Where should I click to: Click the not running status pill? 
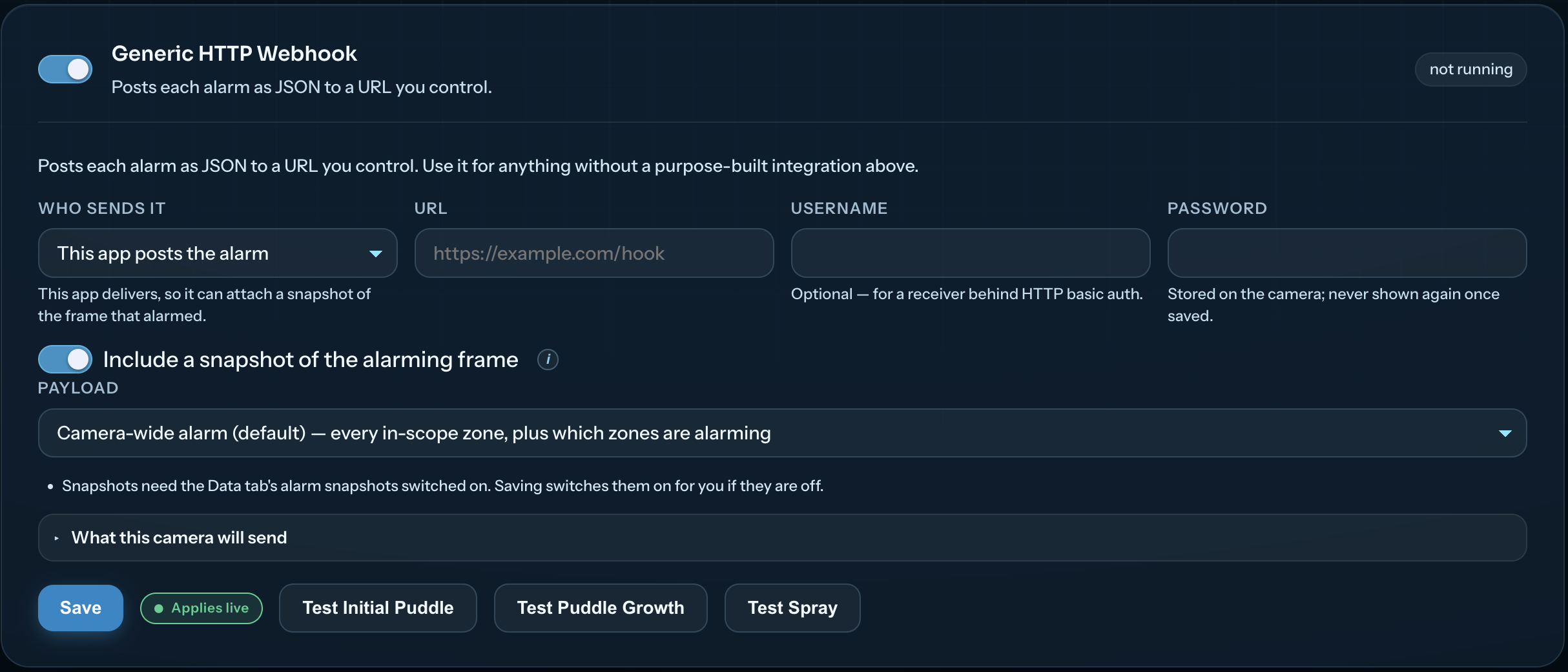click(1470, 69)
